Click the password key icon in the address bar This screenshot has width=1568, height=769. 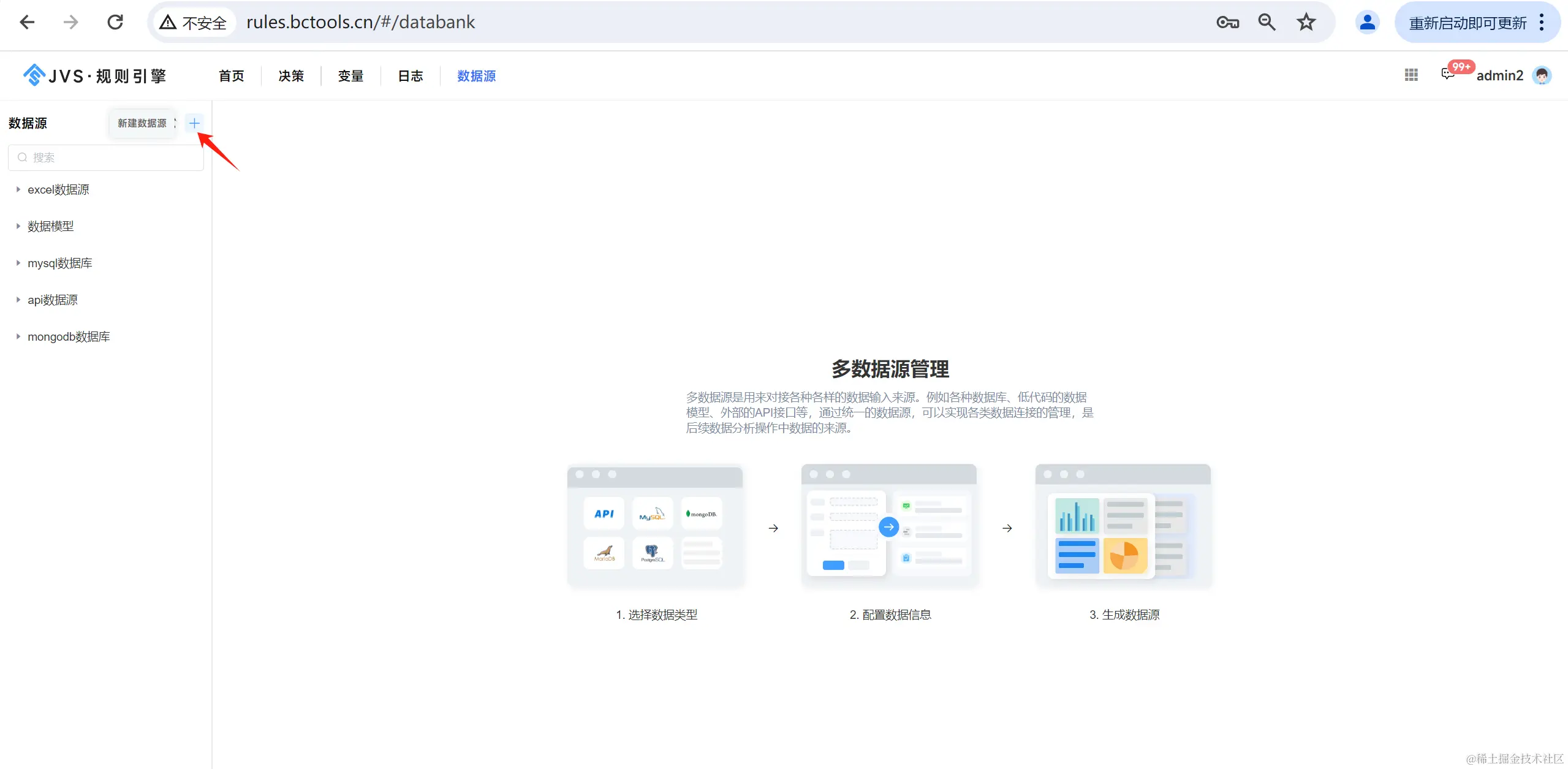click(x=1227, y=23)
